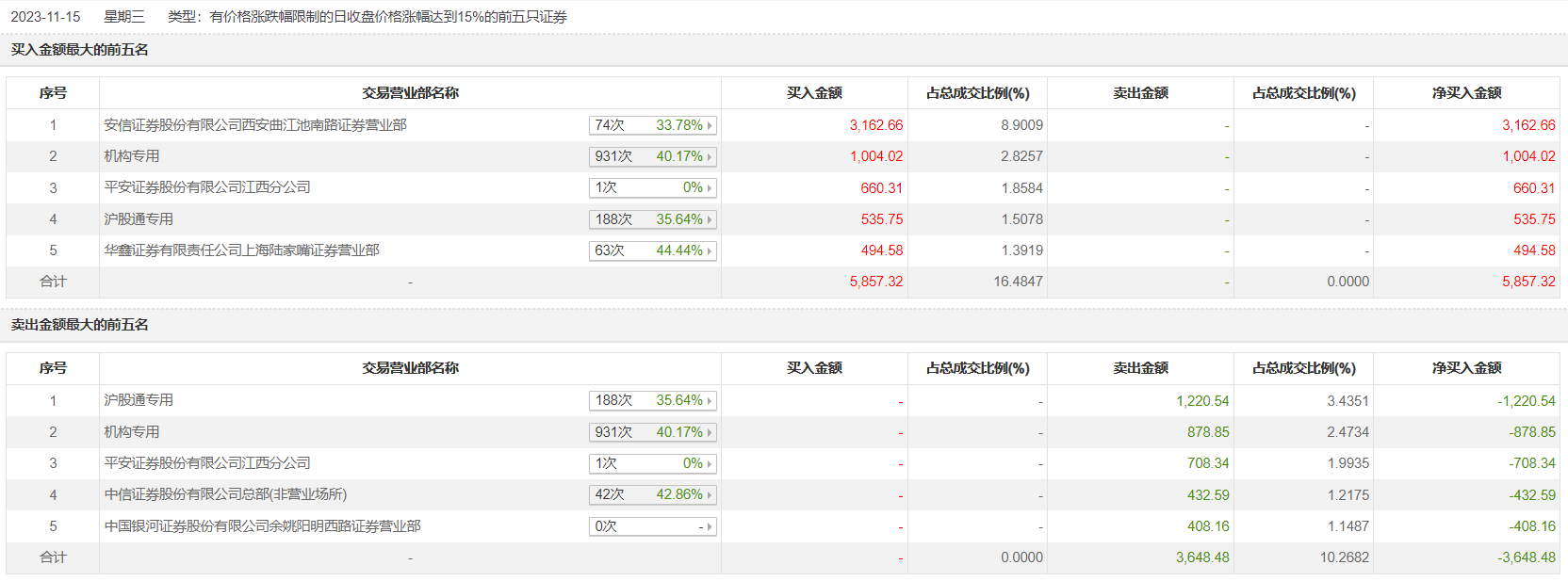Image resolution: width=1568 pixels, height=581 pixels.
Task: Click the total ratio 16.4847
Action: 1018,282
